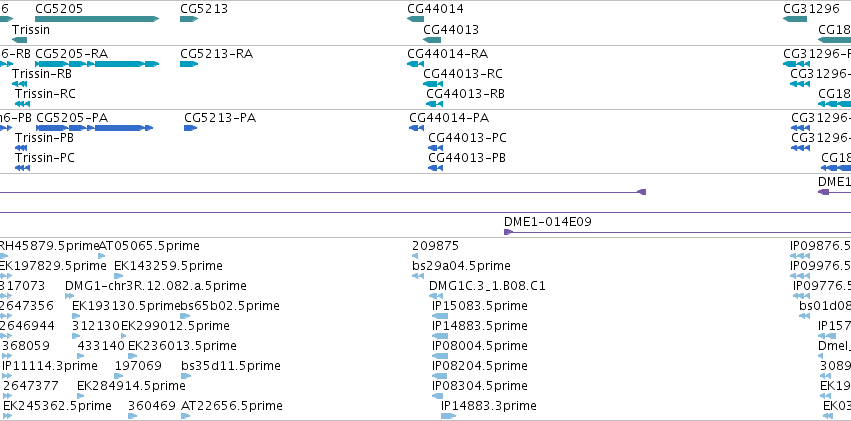Image resolution: width=851 pixels, height=421 pixels.
Task: Click the CG44013-RC transcript arrow
Action: click(x=433, y=84)
